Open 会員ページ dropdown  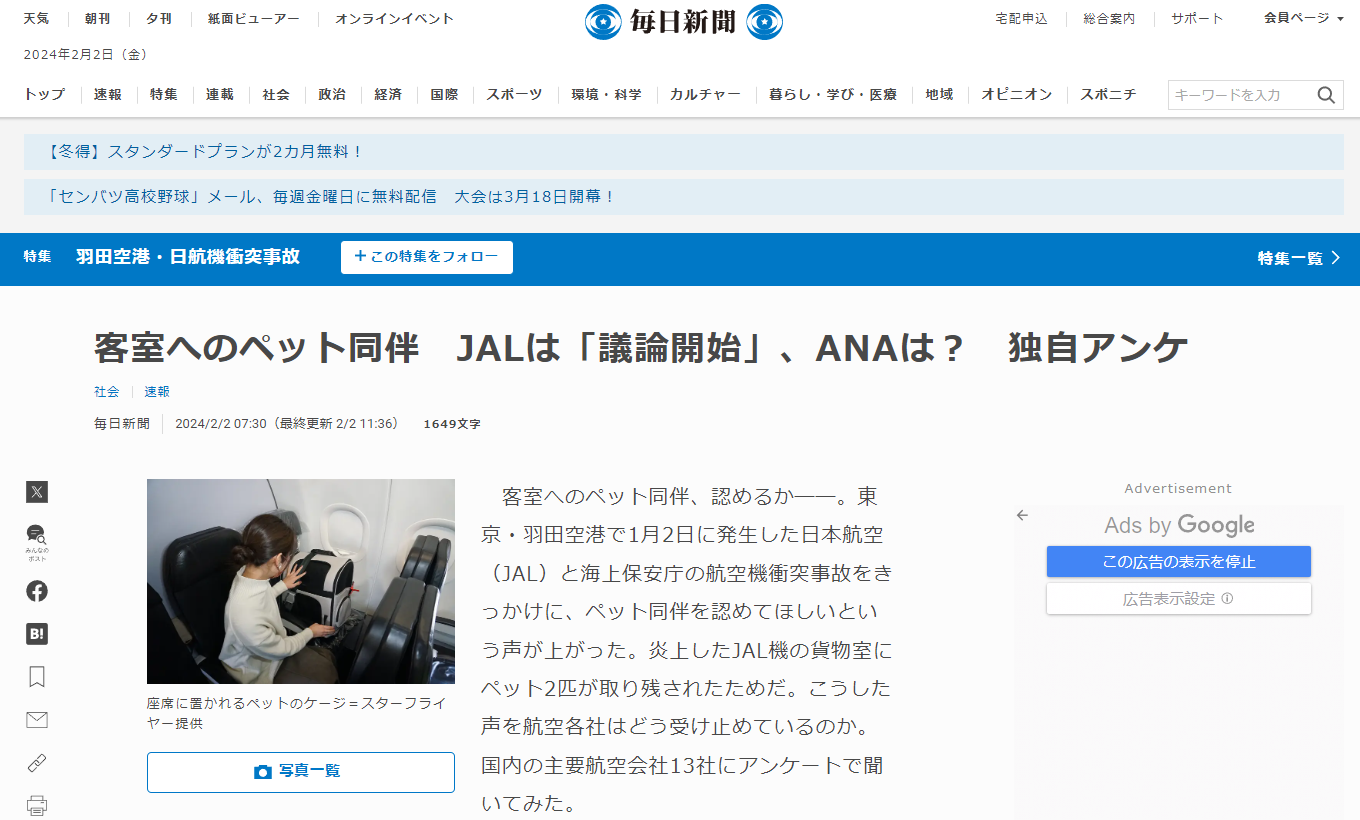[1303, 18]
